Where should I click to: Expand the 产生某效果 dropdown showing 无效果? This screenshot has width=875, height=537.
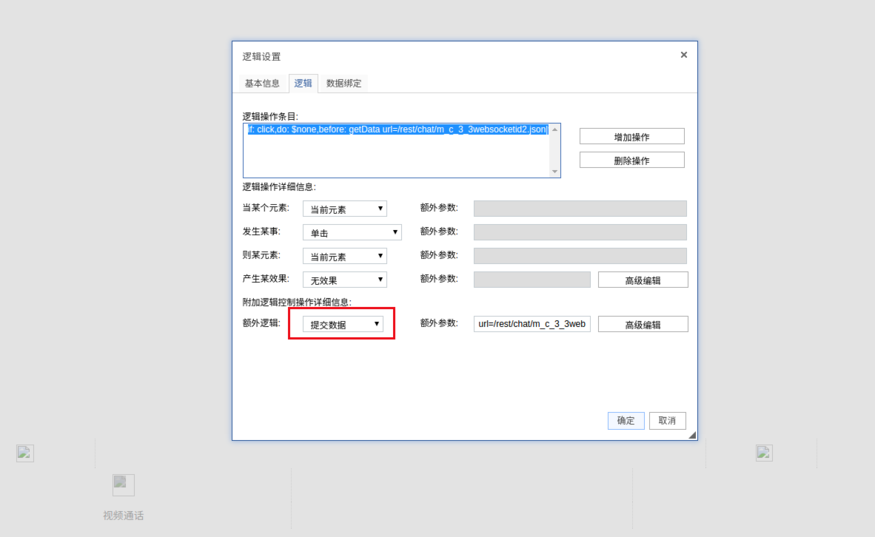(x=345, y=280)
